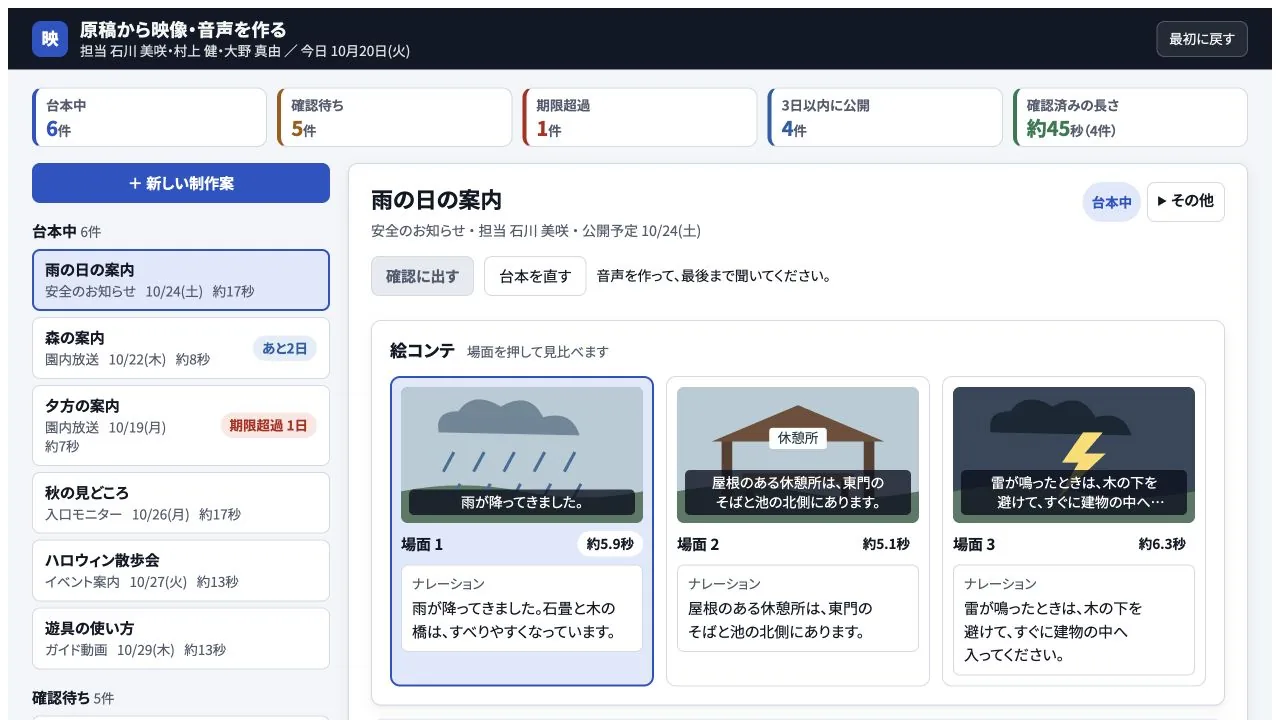Click the 約5.1秒 duration label

[x=886, y=544]
